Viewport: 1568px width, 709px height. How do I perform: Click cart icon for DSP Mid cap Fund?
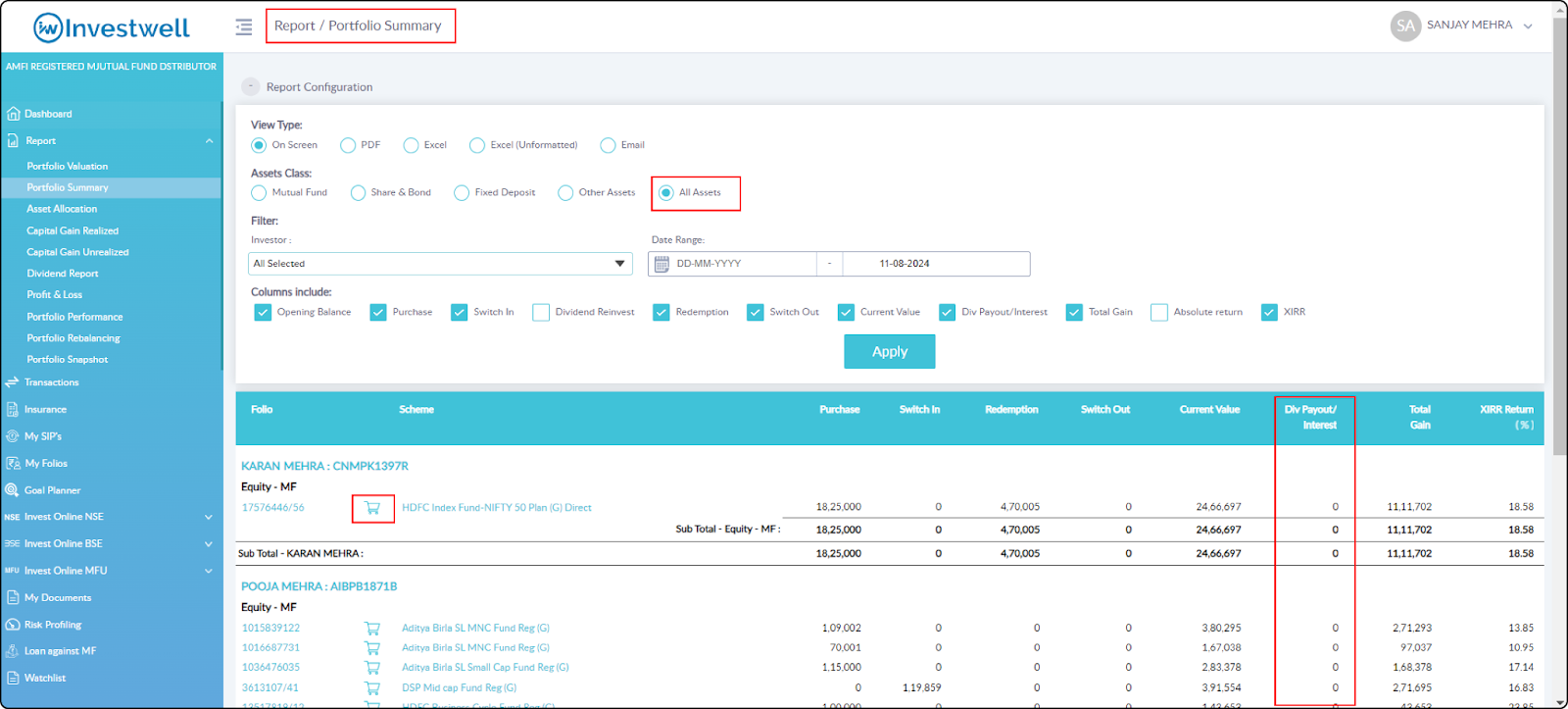(x=372, y=688)
